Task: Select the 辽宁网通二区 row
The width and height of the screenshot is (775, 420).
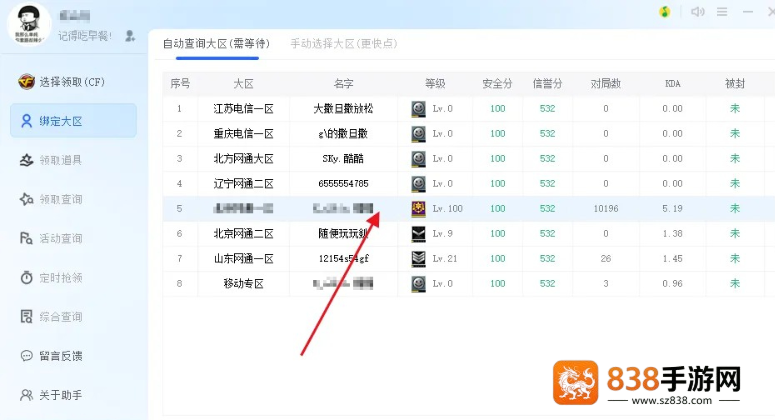Action: tap(469, 183)
